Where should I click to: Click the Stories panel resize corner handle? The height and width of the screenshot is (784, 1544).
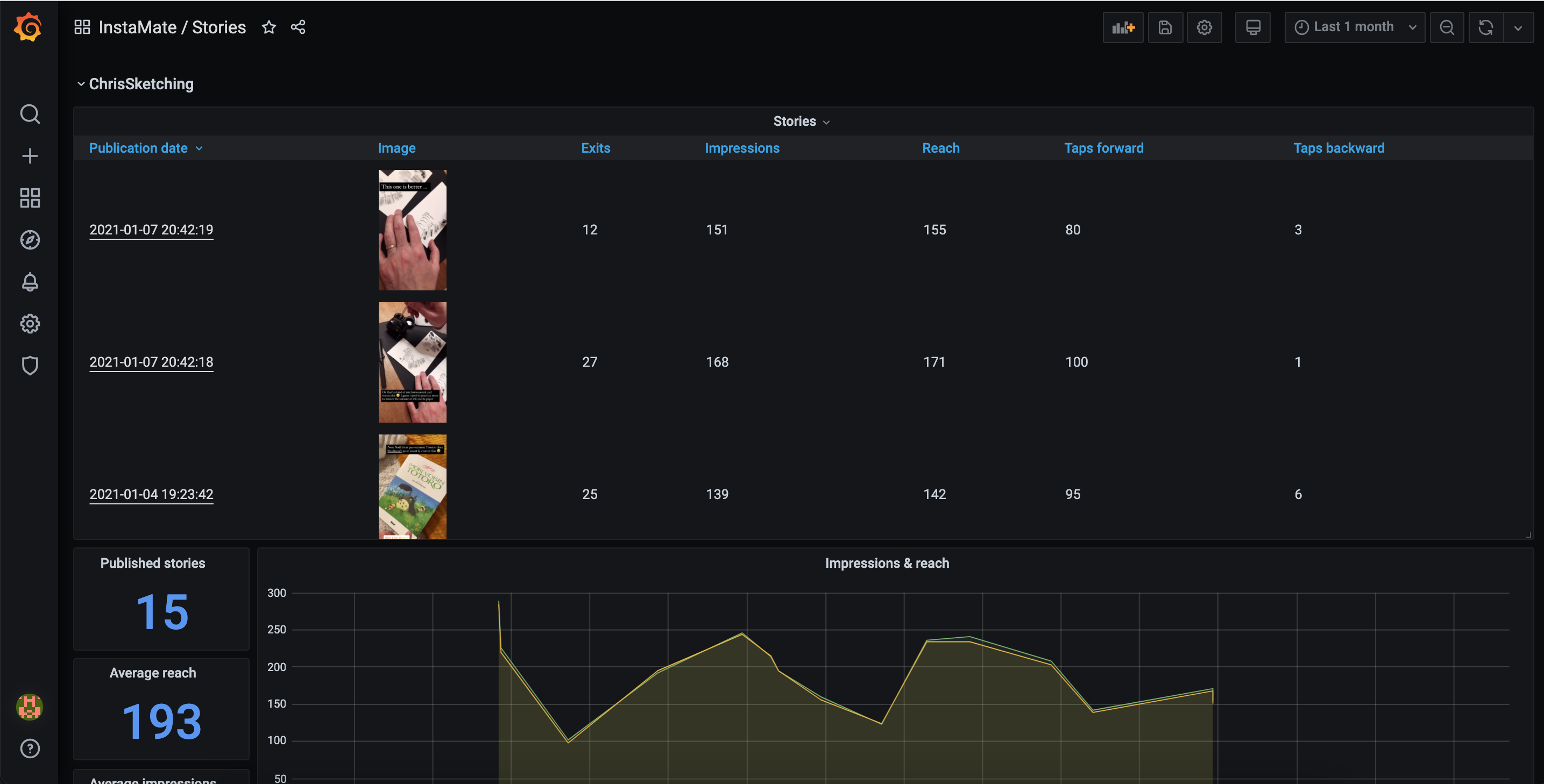pyautogui.click(x=1528, y=534)
